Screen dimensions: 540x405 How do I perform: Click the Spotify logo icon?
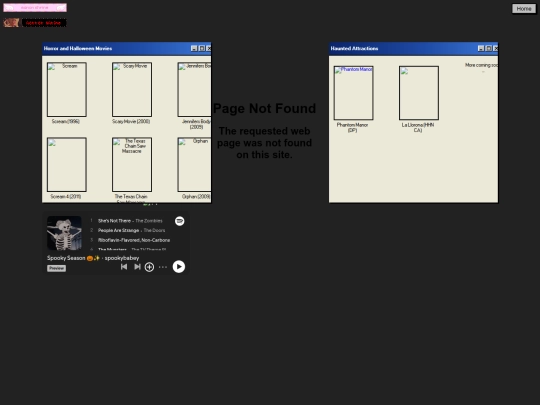pyautogui.click(x=179, y=221)
